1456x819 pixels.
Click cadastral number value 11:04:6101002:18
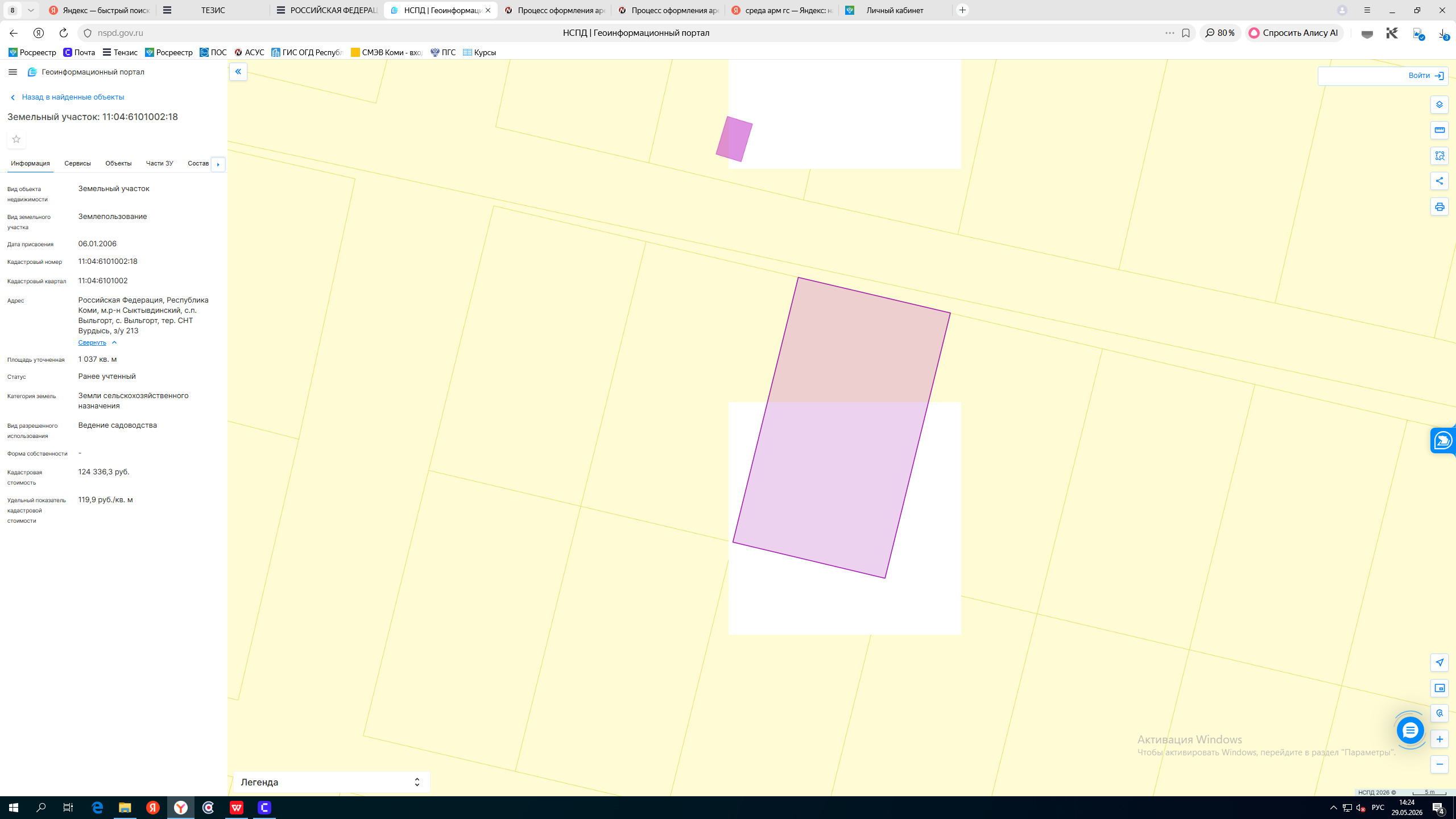108,262
